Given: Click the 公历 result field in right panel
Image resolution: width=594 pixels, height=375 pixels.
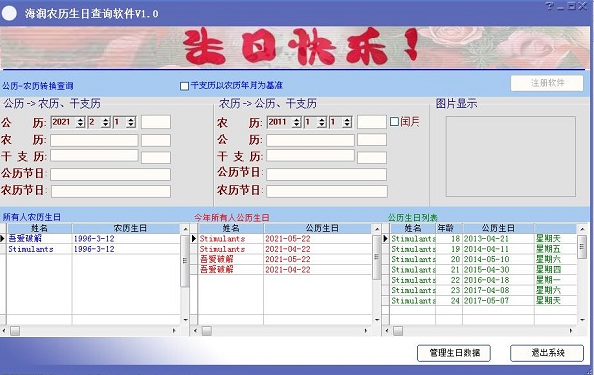Looking at the screenshot, I should click(310, 140).
